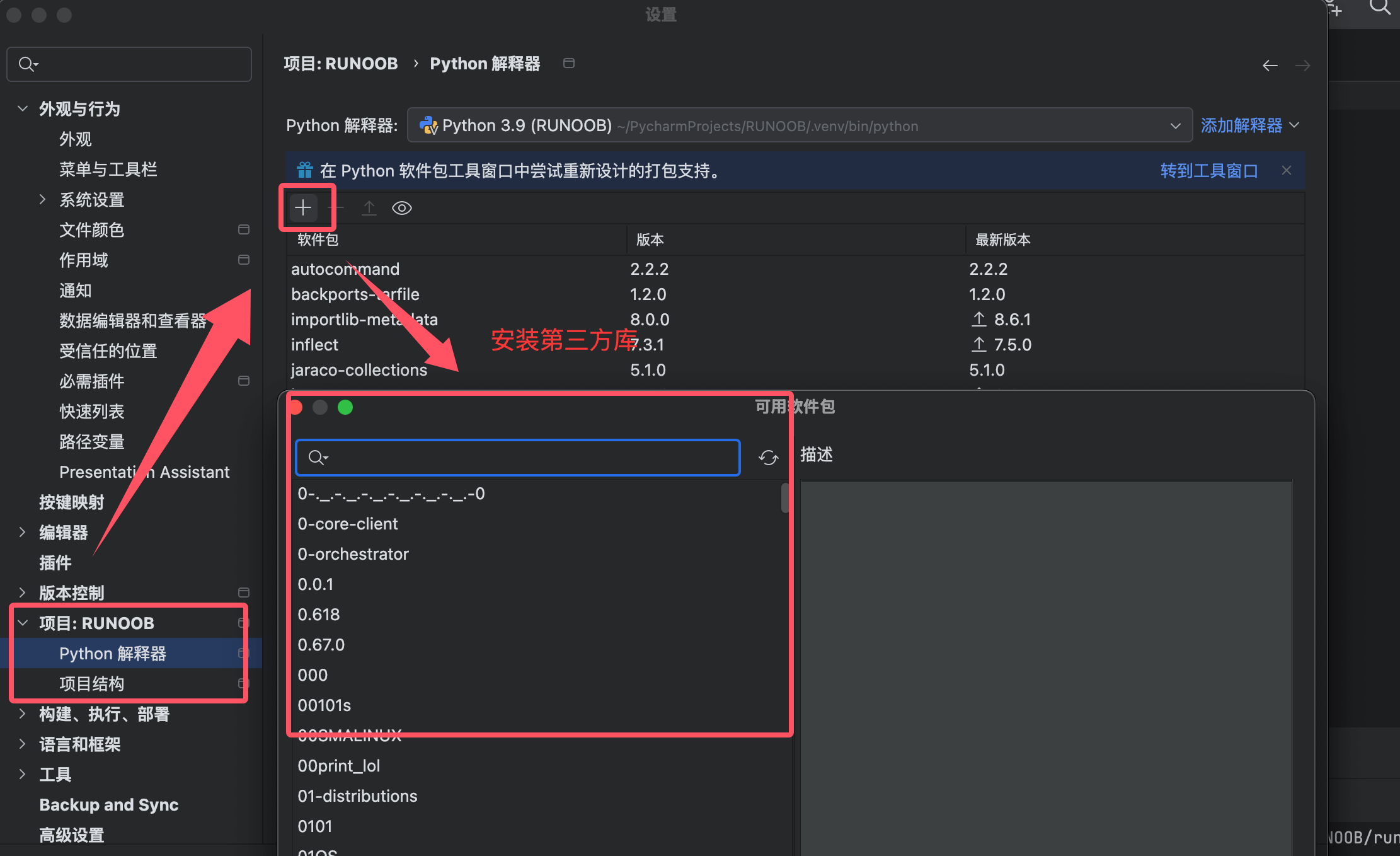Image resolution: width=1400 pixels, height=856 pixels.
Task: Click the upgrade package arrow icon
Action: click(x=369, y=207)
